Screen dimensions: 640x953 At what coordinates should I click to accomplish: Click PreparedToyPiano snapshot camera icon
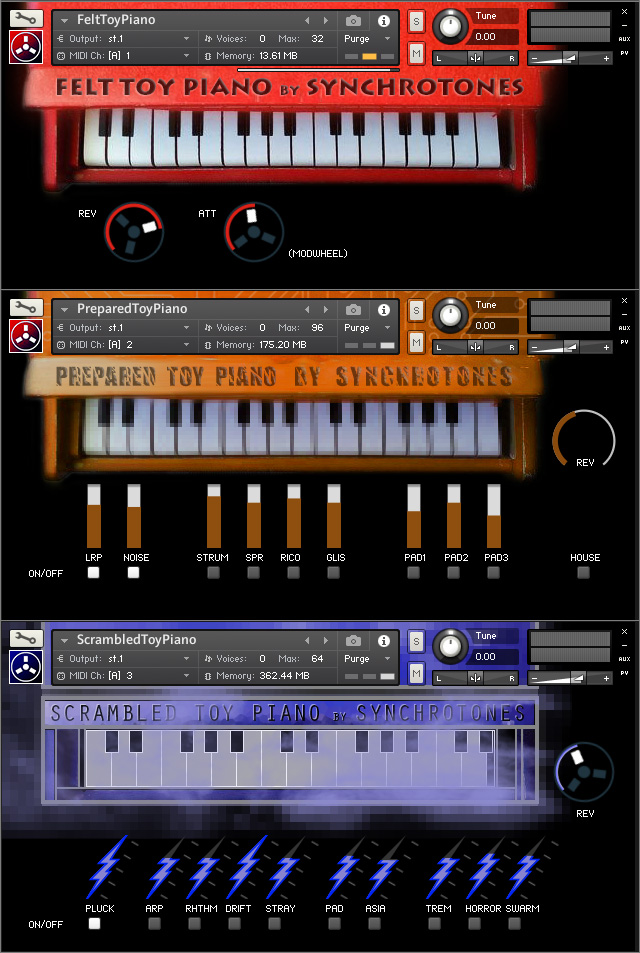click(x=353, y=310)
